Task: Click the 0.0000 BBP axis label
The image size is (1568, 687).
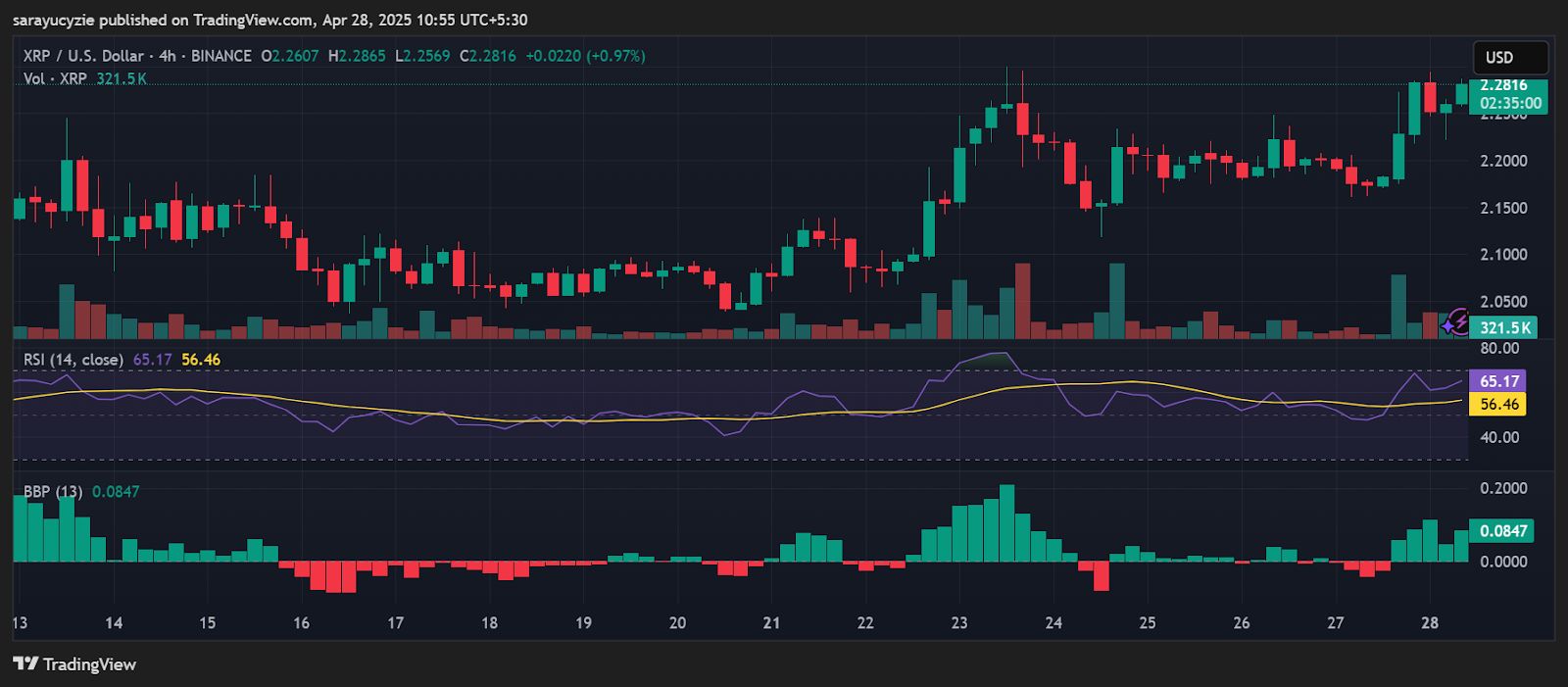Action: 1503,562
